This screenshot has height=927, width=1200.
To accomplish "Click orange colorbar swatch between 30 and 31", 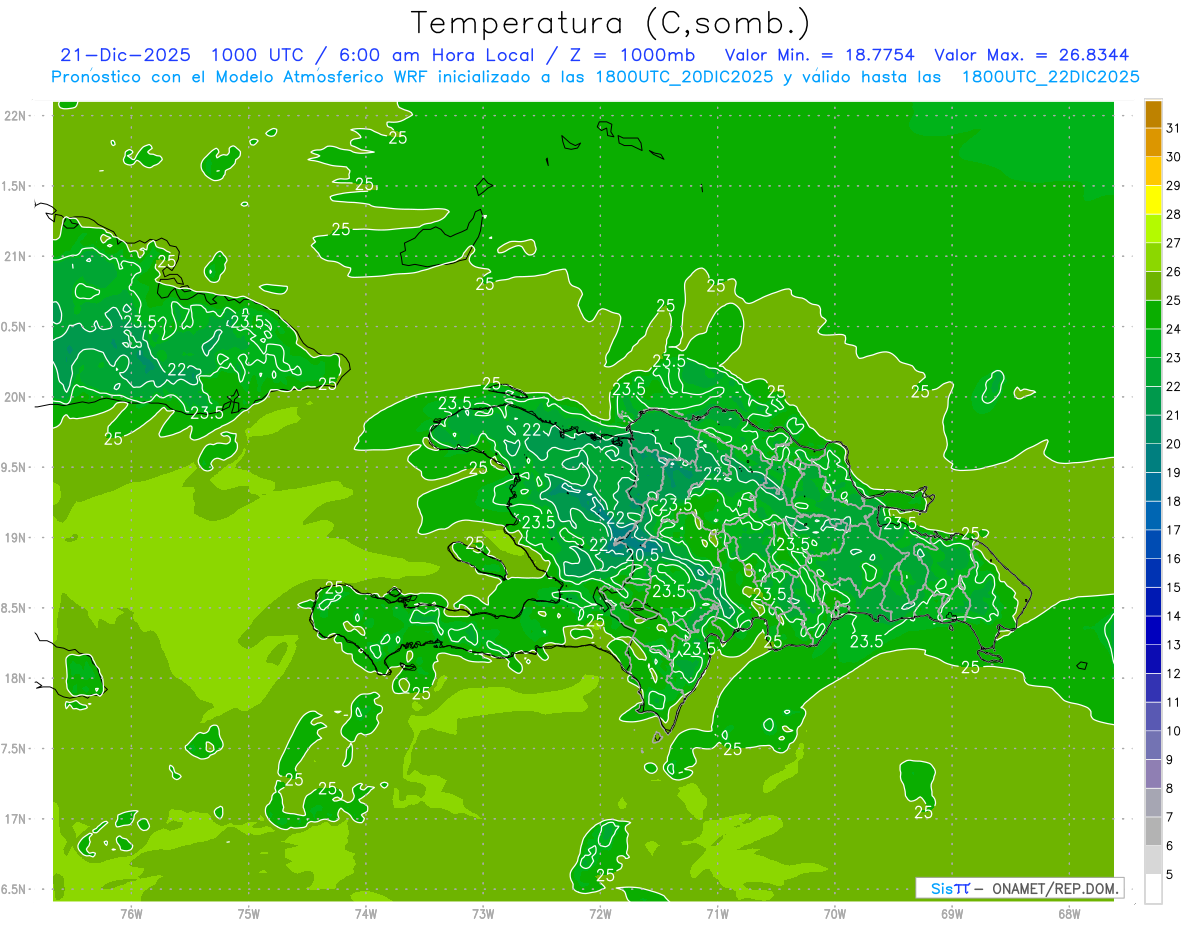I will [x=1153, y=142].
